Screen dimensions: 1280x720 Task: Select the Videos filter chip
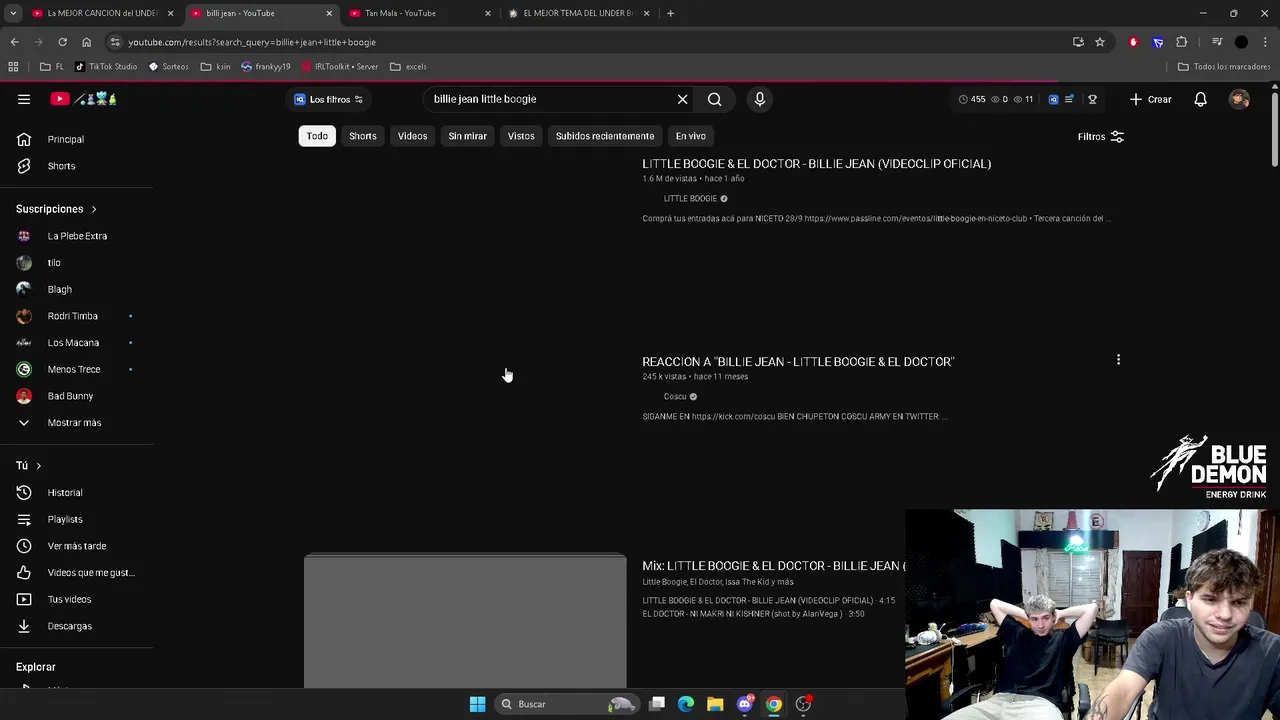(412, 136)
